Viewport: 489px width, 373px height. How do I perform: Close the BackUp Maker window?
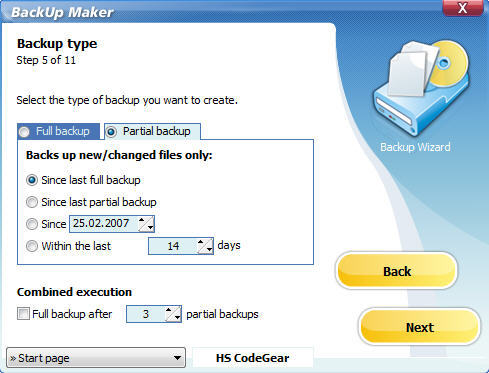click(x=463, y=8)
